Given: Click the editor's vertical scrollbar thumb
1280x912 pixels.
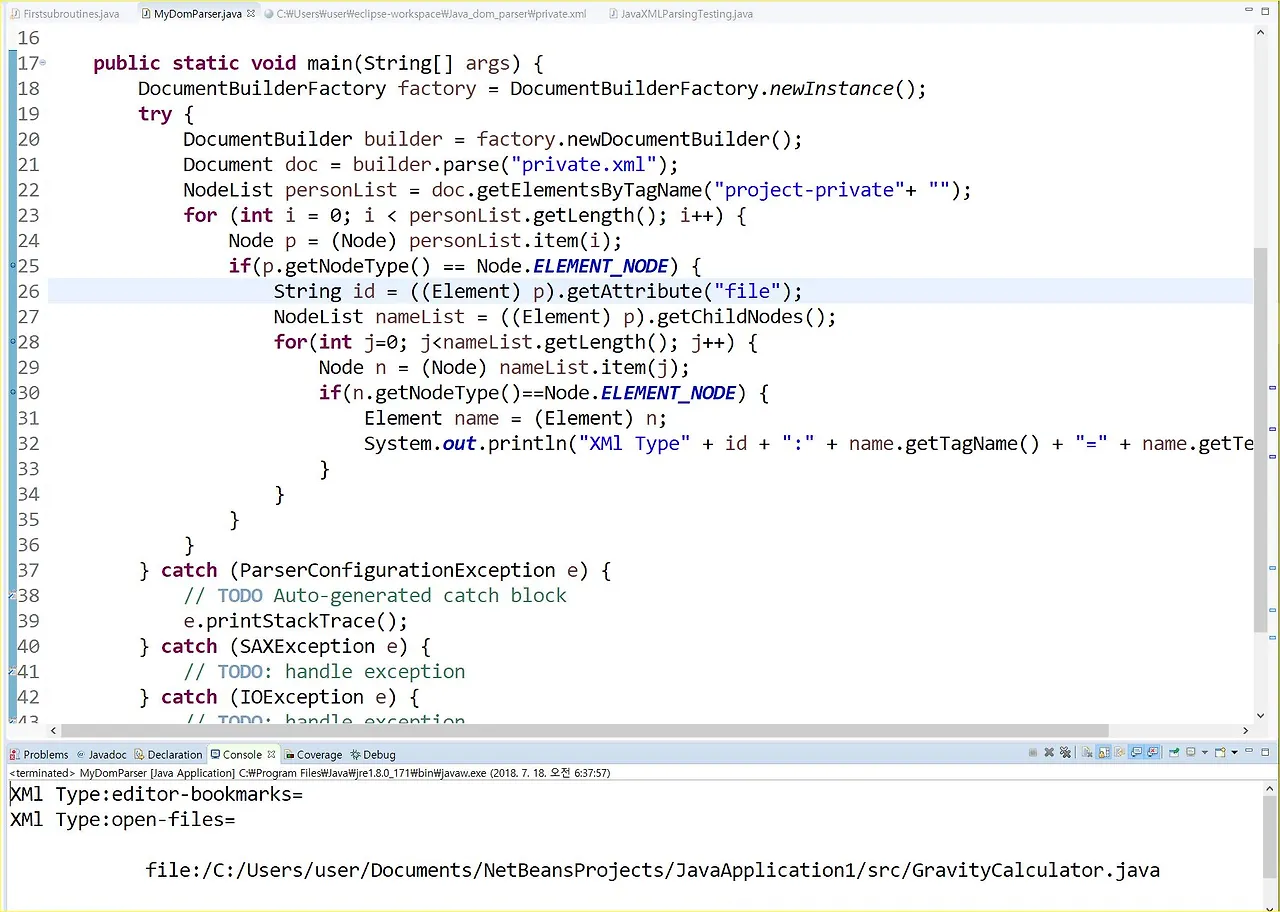Looking at the screenshot, I should (x=1260, y=438).
